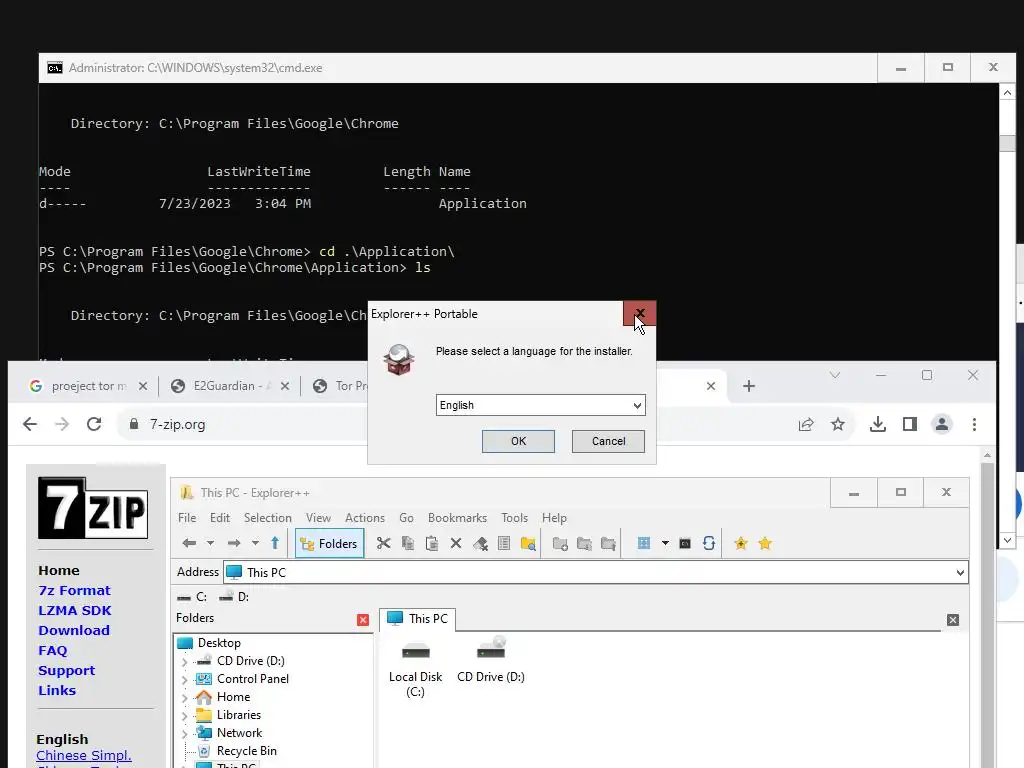Screen dimensions: 1024x768
Task: Open the Back history dropdown in Explorer++
Action: click(x=210, y=543)
